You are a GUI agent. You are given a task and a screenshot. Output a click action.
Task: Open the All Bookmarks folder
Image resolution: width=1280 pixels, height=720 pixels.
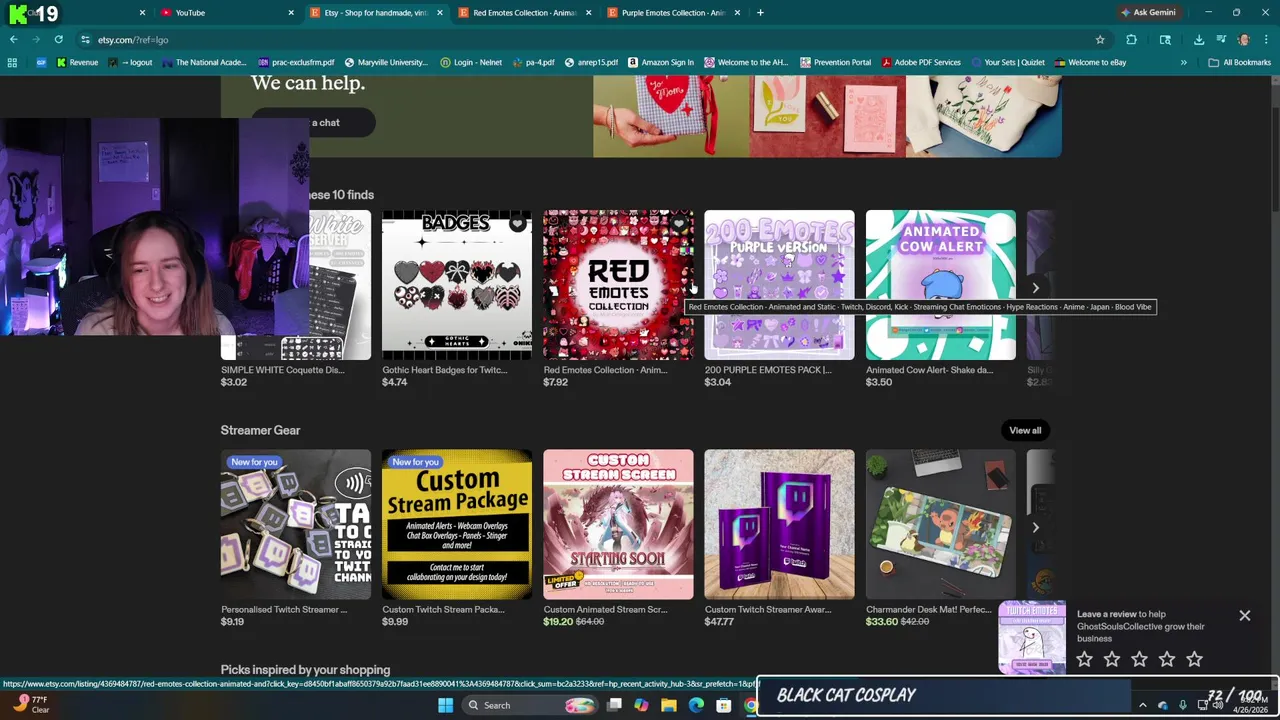click(x=1239, y=62)
